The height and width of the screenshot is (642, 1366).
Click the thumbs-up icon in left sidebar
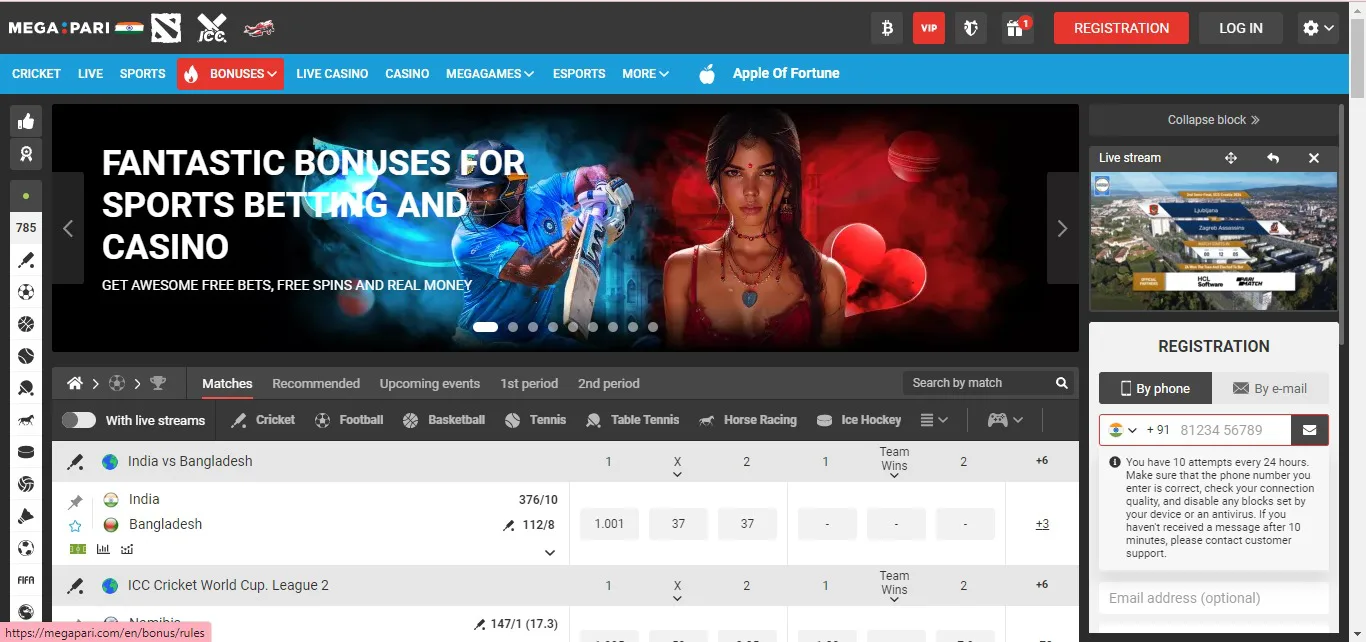coord(26,121)
